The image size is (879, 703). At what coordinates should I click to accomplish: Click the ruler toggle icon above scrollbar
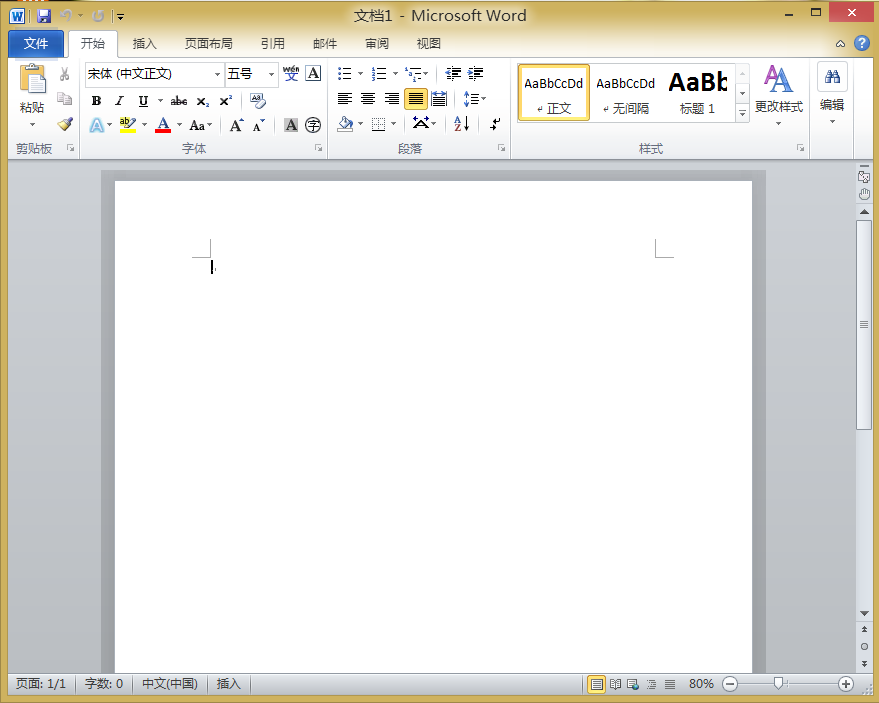[x=864, y=177]
